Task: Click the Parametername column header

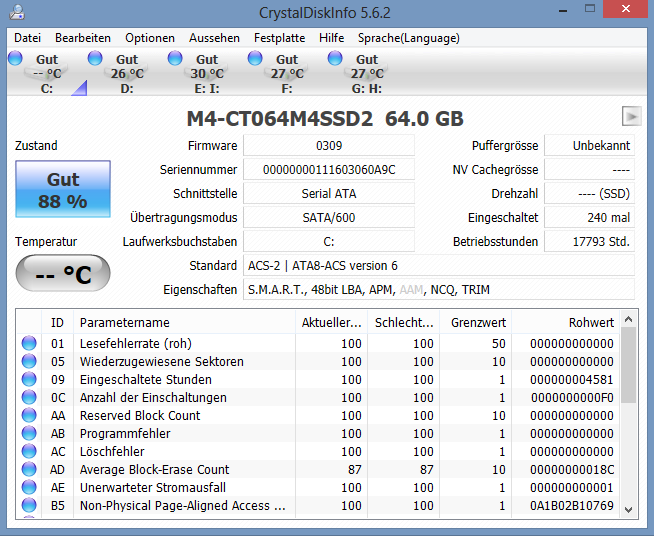Action: (184, 322)
